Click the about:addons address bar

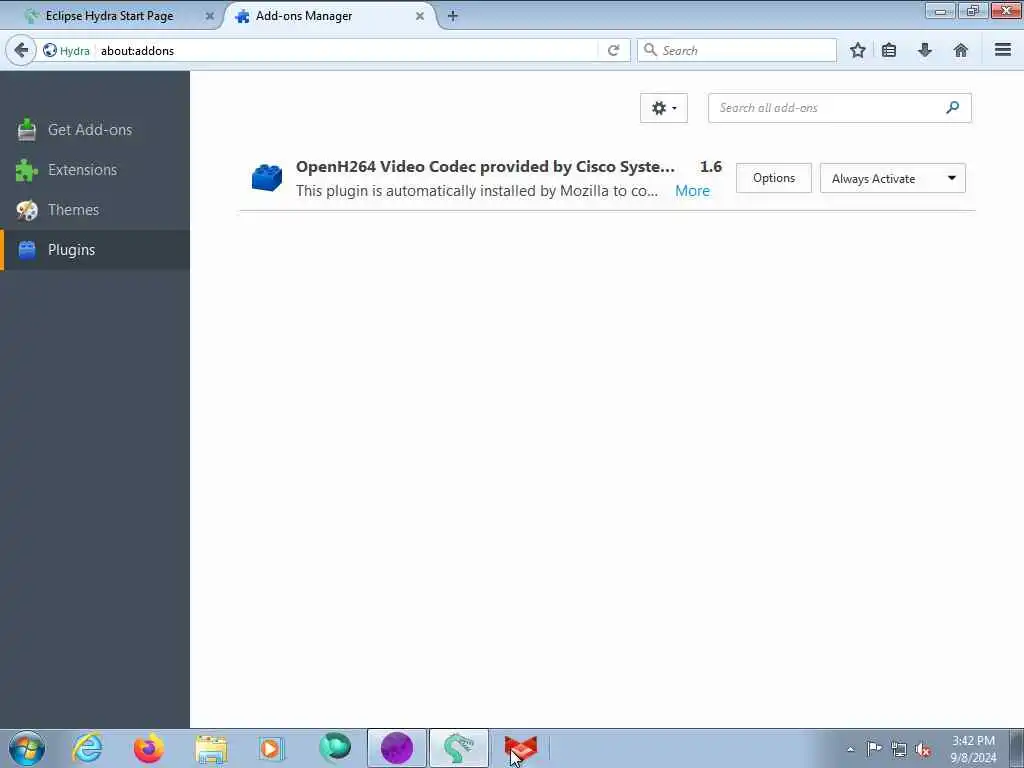(x=346, y=50)
